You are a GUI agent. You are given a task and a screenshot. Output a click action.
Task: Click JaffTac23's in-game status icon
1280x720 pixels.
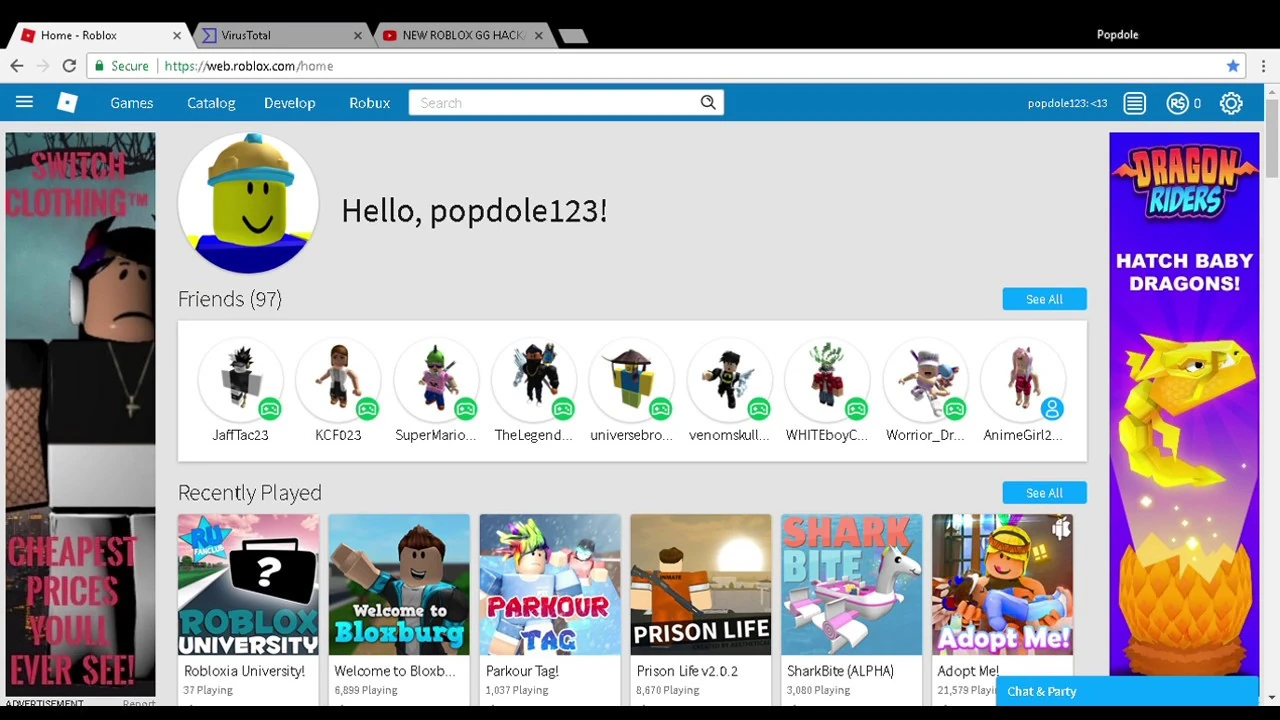click(x=269, y=409)
